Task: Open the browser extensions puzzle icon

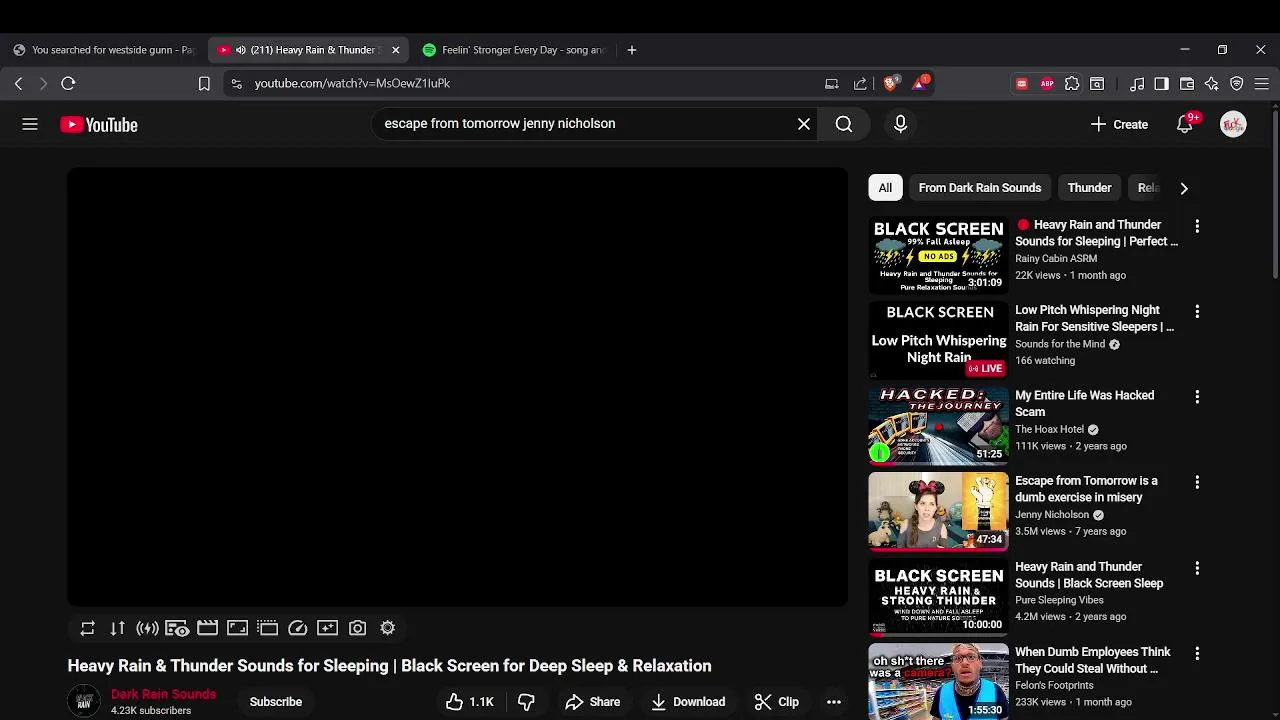Action: pos(1072,84)
